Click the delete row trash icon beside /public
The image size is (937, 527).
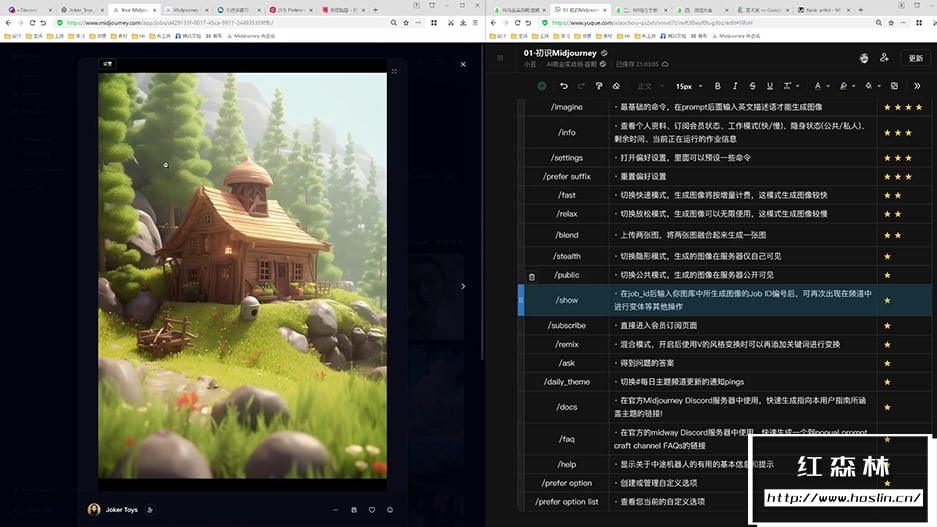pos(531,277)
